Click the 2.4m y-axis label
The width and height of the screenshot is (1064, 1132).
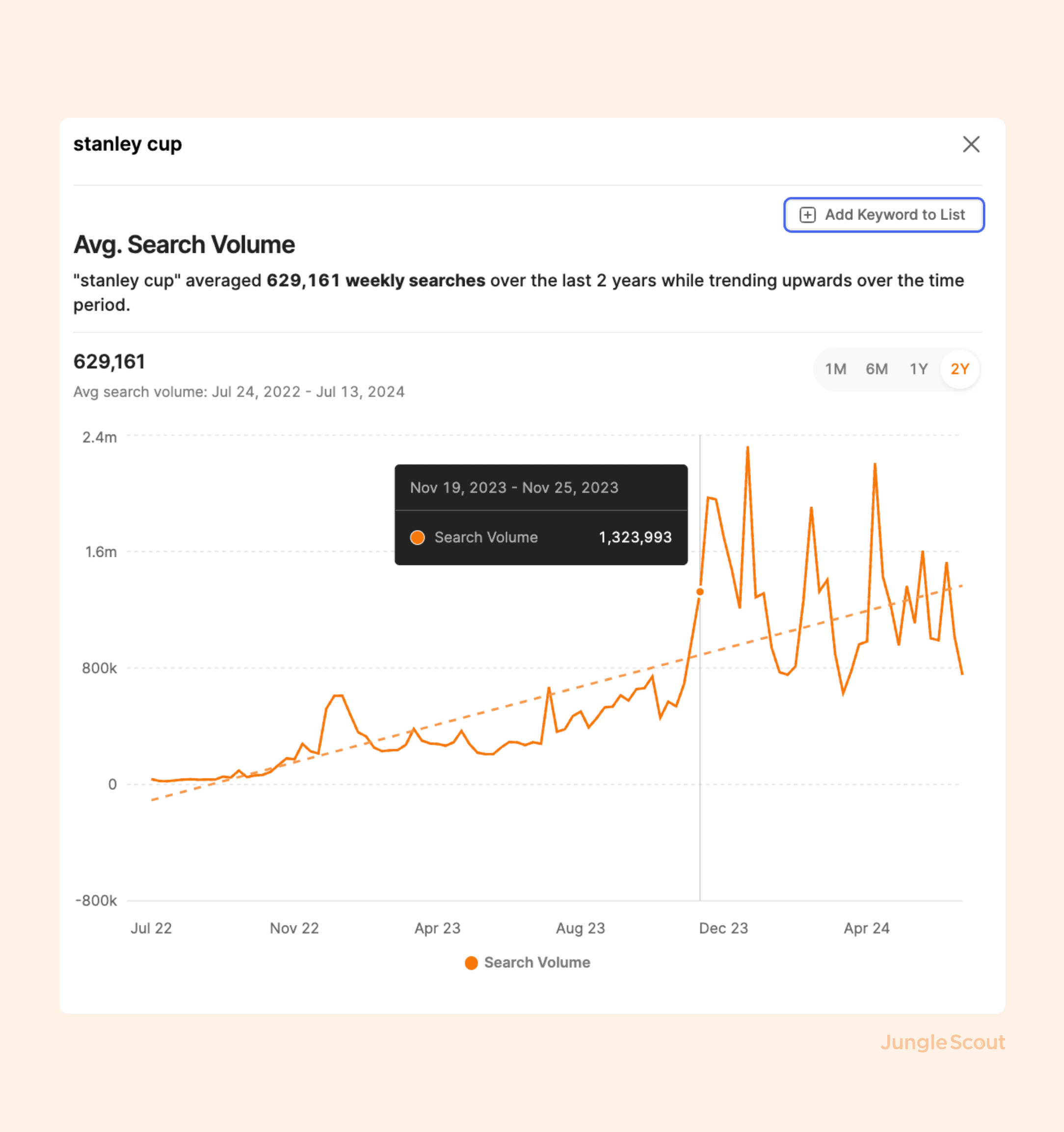click(100, 437)
